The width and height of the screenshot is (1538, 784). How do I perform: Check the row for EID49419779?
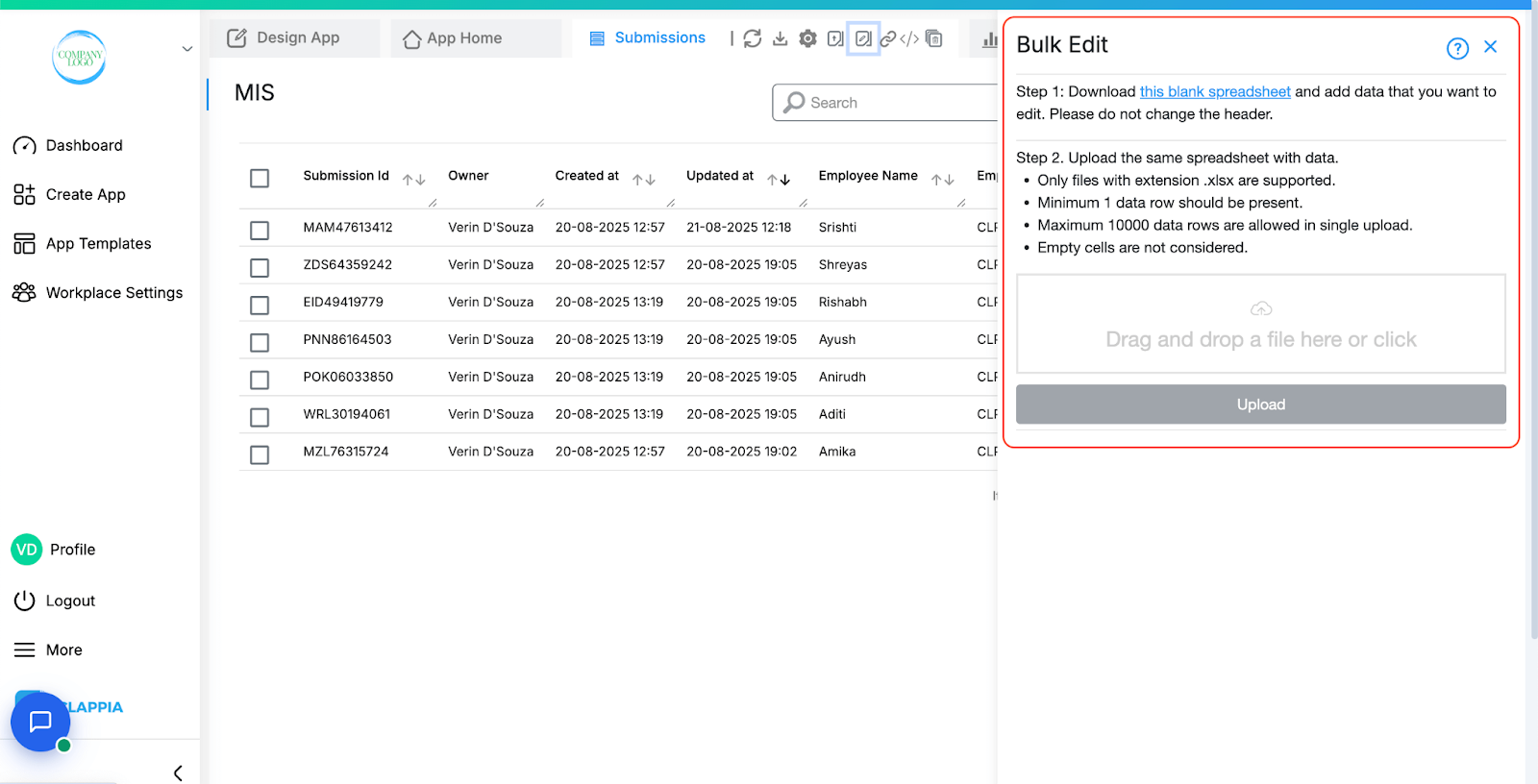[260, 306]
